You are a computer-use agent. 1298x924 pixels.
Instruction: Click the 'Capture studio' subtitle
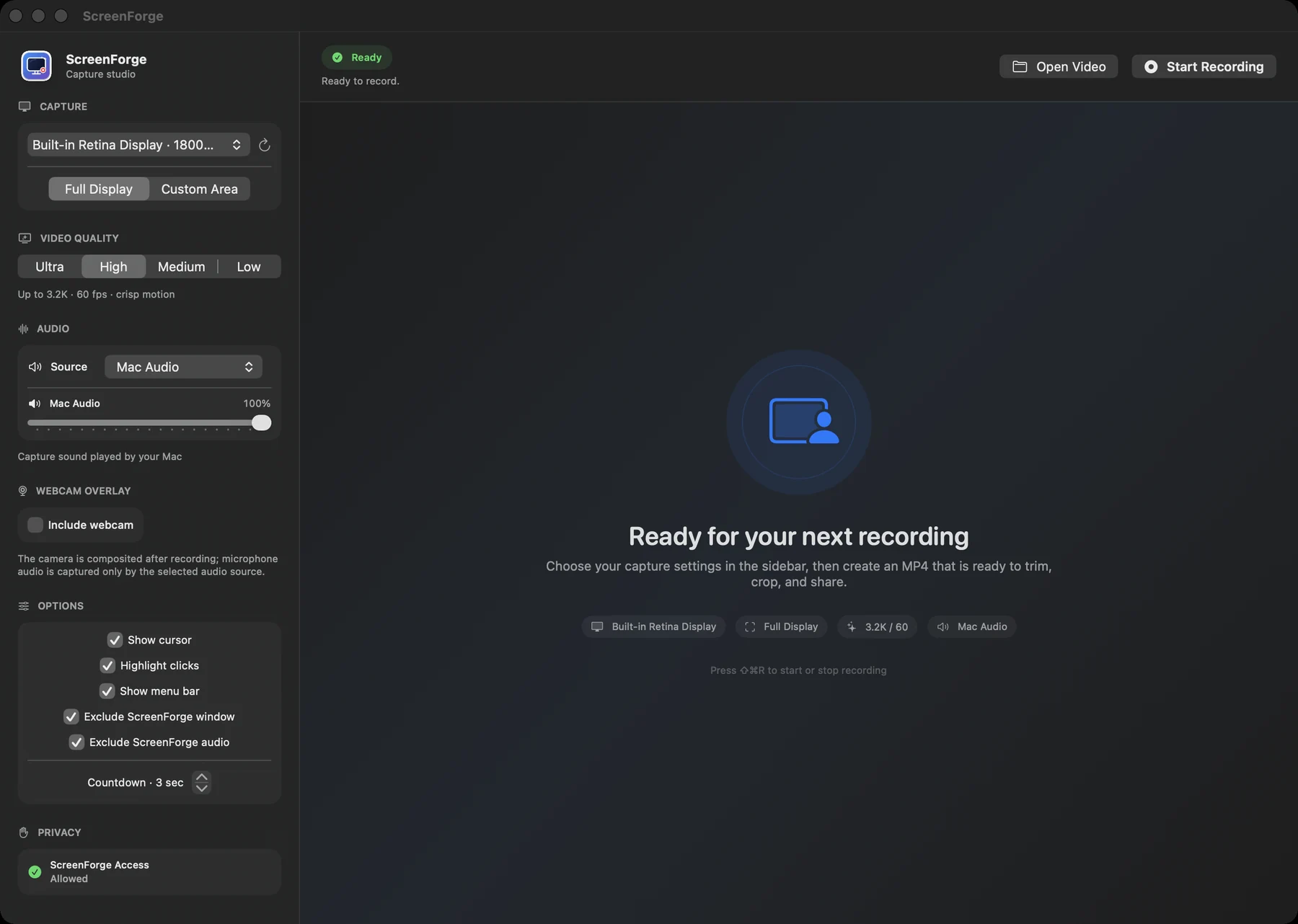click(100, 74)
